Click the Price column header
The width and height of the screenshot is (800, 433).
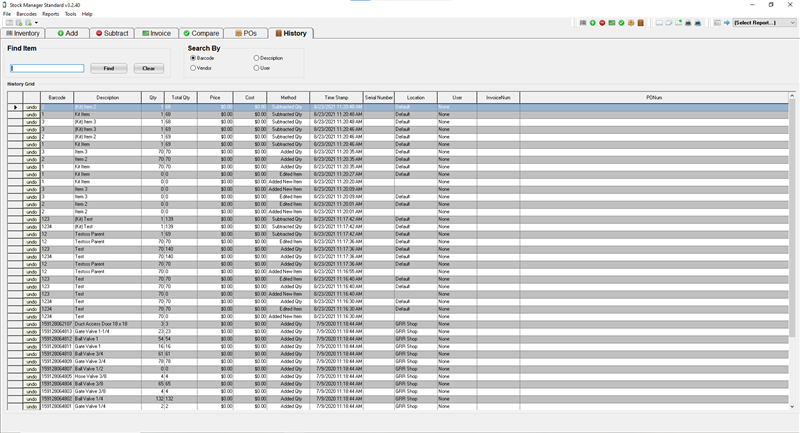[215, 97]
